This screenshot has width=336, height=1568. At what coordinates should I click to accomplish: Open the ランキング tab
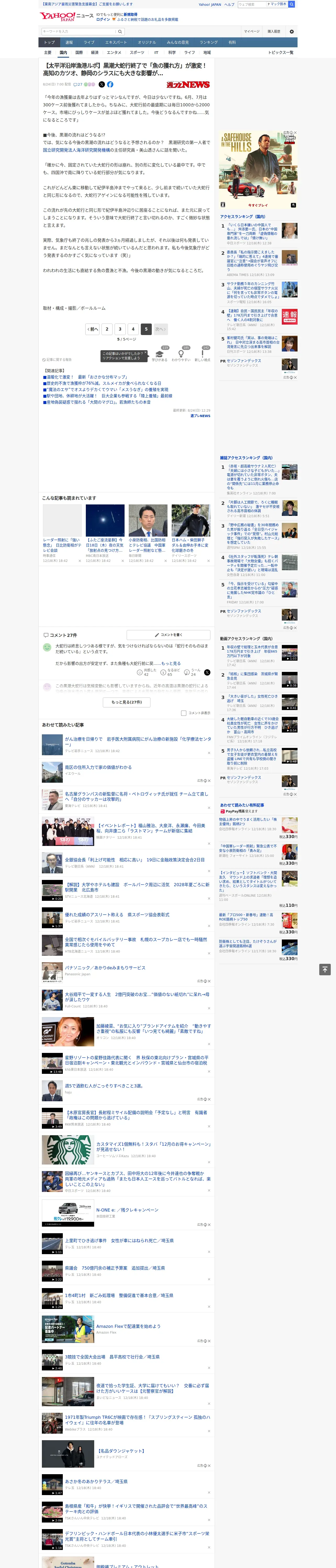[x=209, y=43]
